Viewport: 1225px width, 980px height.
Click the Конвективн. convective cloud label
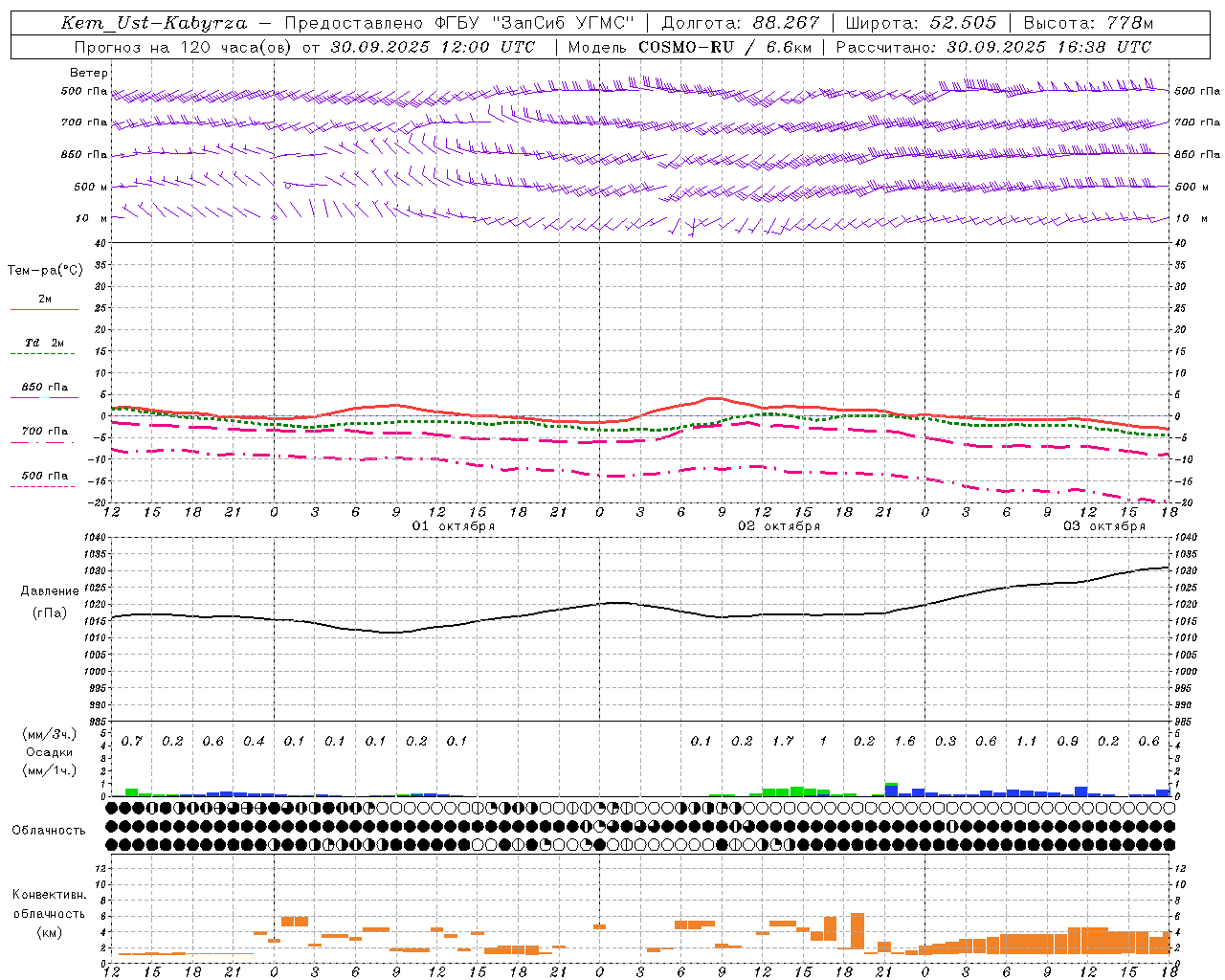click(50, 895)
